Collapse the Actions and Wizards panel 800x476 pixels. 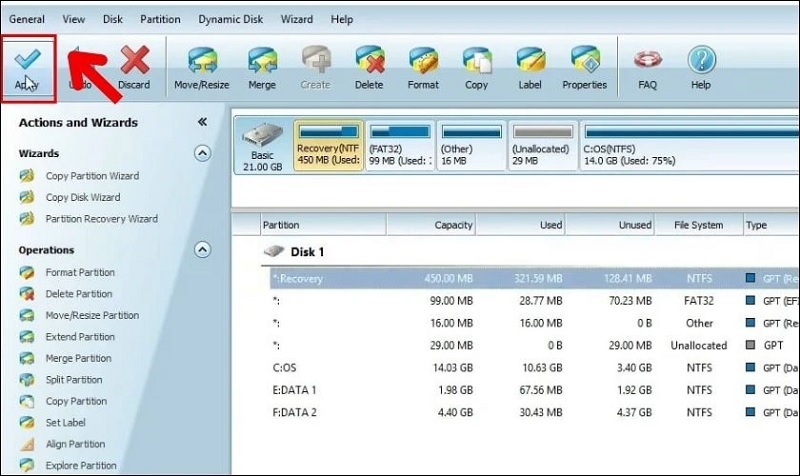coord(202,122)
